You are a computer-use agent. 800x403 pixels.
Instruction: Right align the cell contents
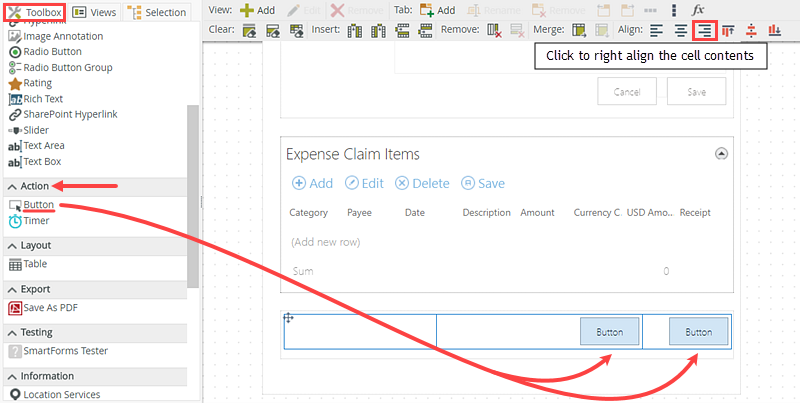coord(705,31)
